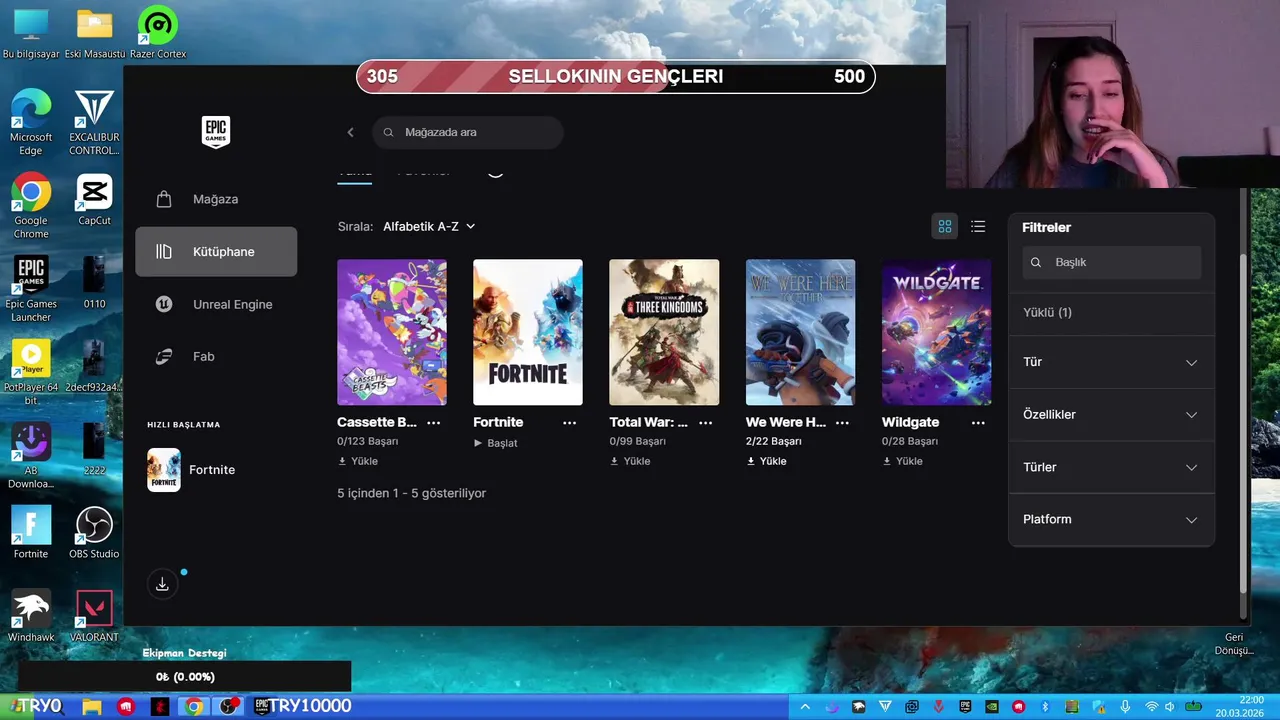Open Epic Games Launcher desktop shortcut
The image size is (1280, 720).
(31, 289)
